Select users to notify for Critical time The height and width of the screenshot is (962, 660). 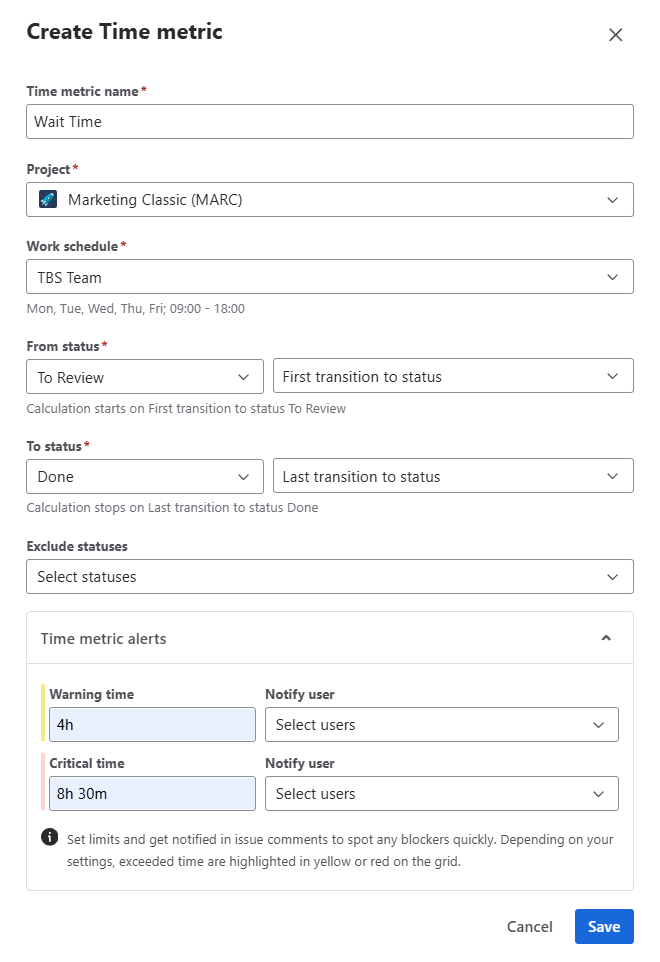441,794
